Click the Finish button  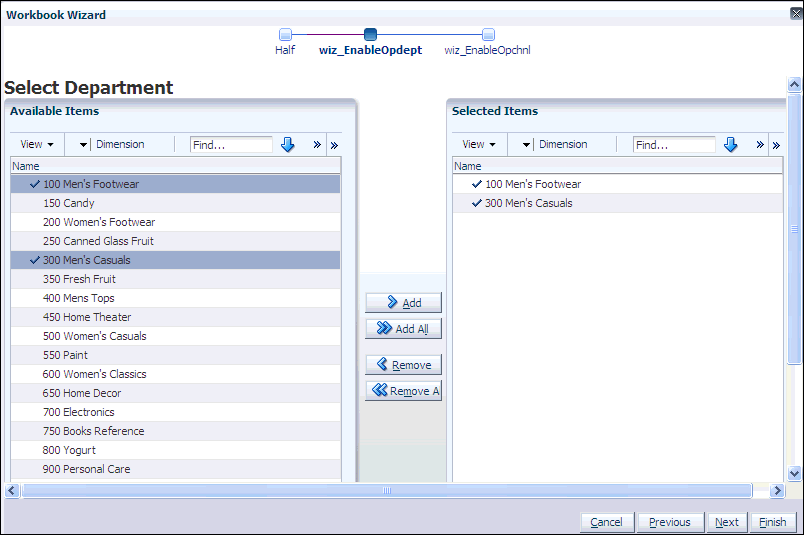pos(773,522)
